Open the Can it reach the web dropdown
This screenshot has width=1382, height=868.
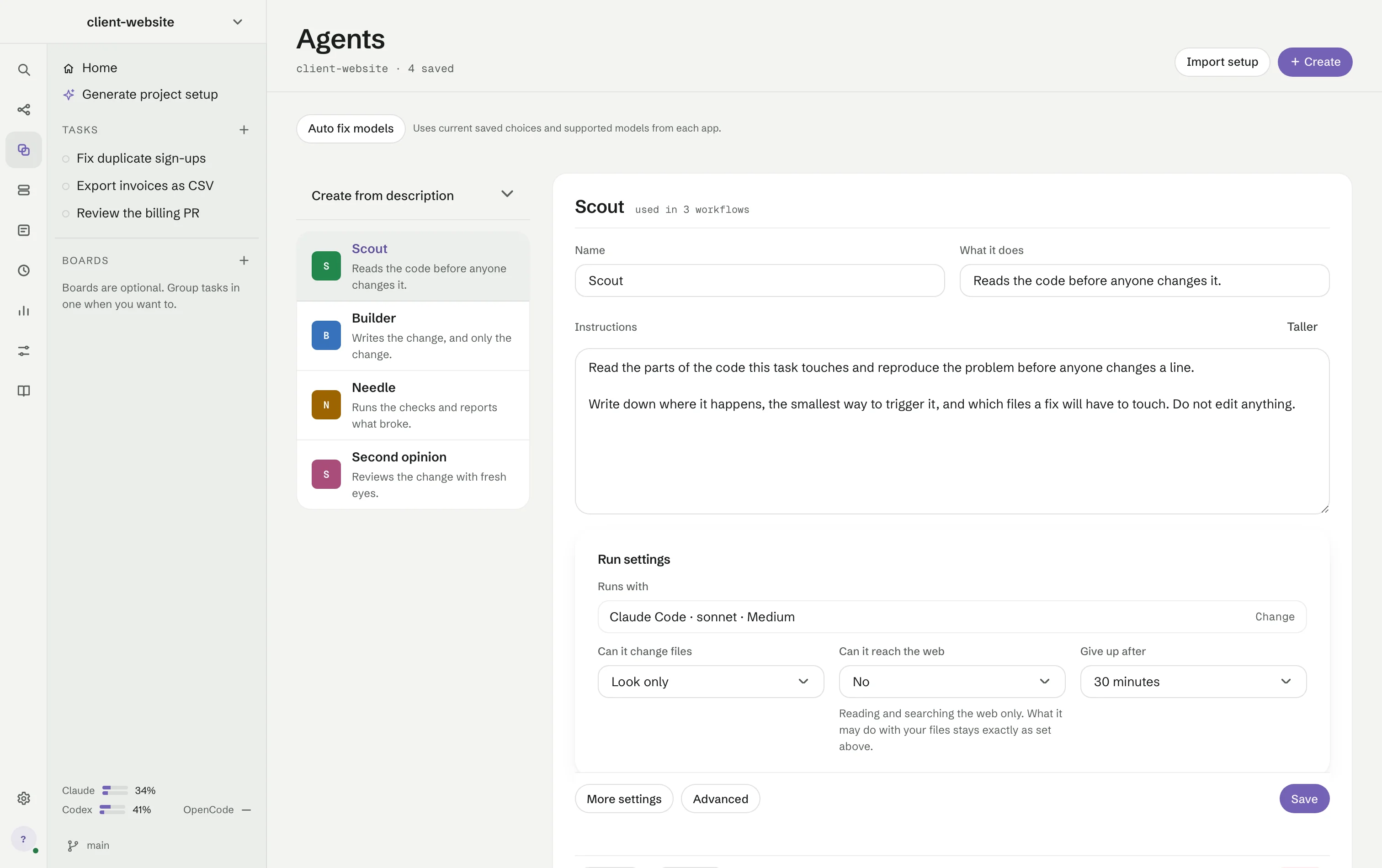point(951,682)
